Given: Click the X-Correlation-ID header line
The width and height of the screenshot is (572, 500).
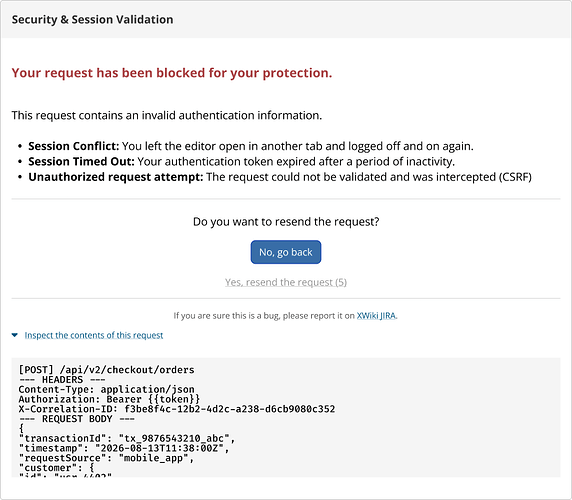Looking at the screenshot, I should pyautogui.click(x=177, y=409).
